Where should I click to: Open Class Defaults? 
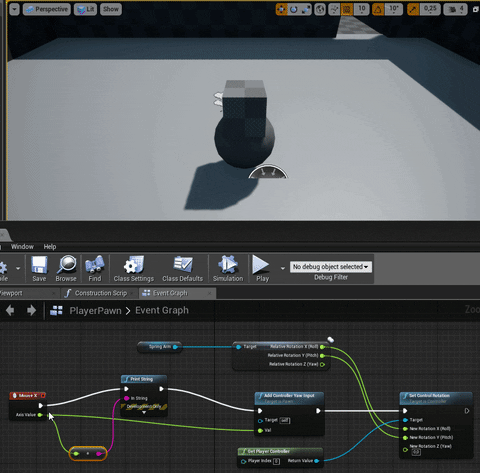182,269
